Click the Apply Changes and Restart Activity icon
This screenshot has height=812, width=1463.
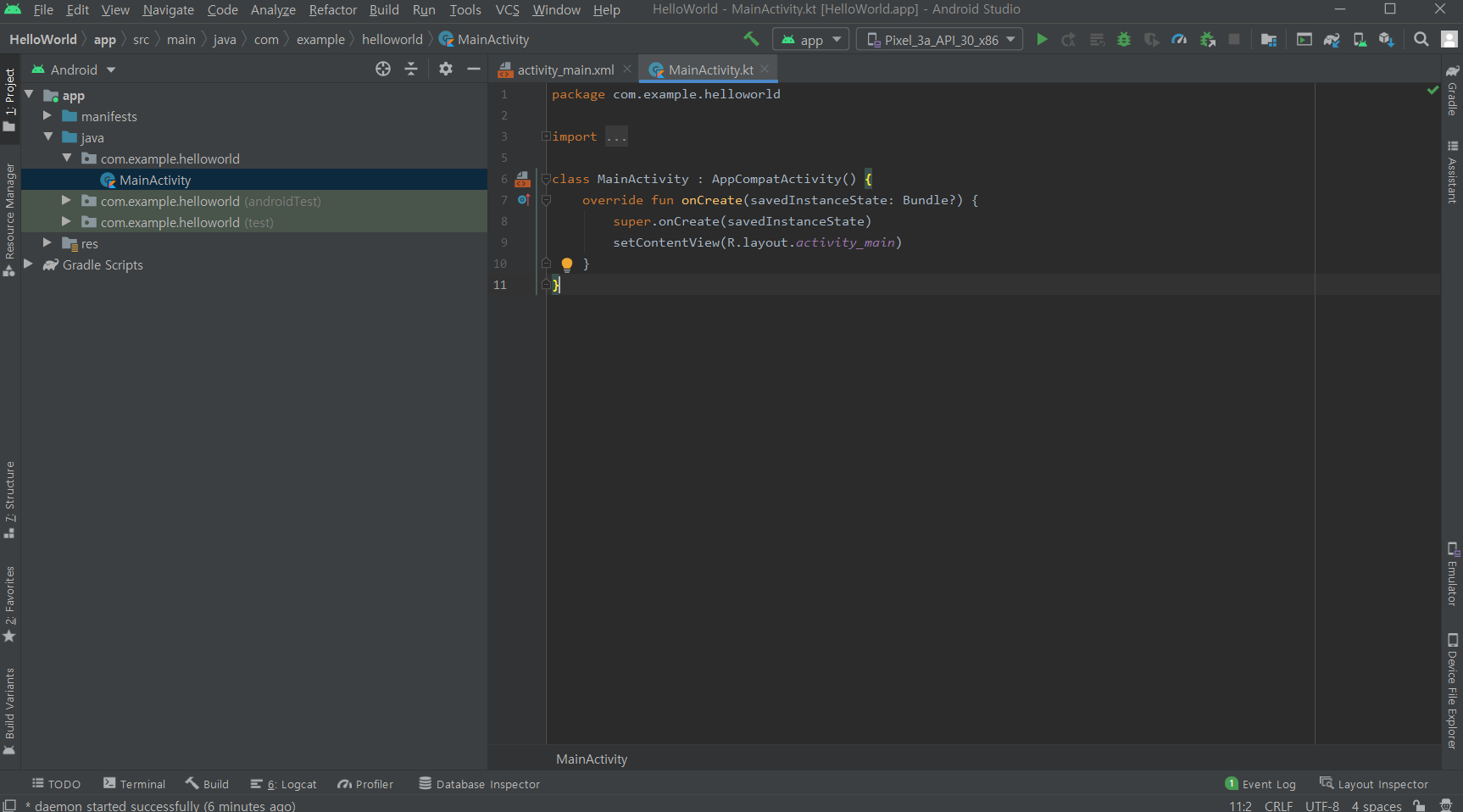pyautogui.click(x=1069, y=39)
